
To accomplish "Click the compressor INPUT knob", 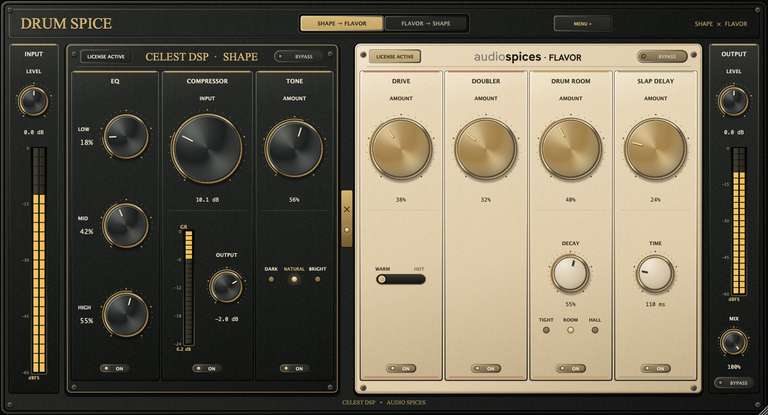I will 207,148.
